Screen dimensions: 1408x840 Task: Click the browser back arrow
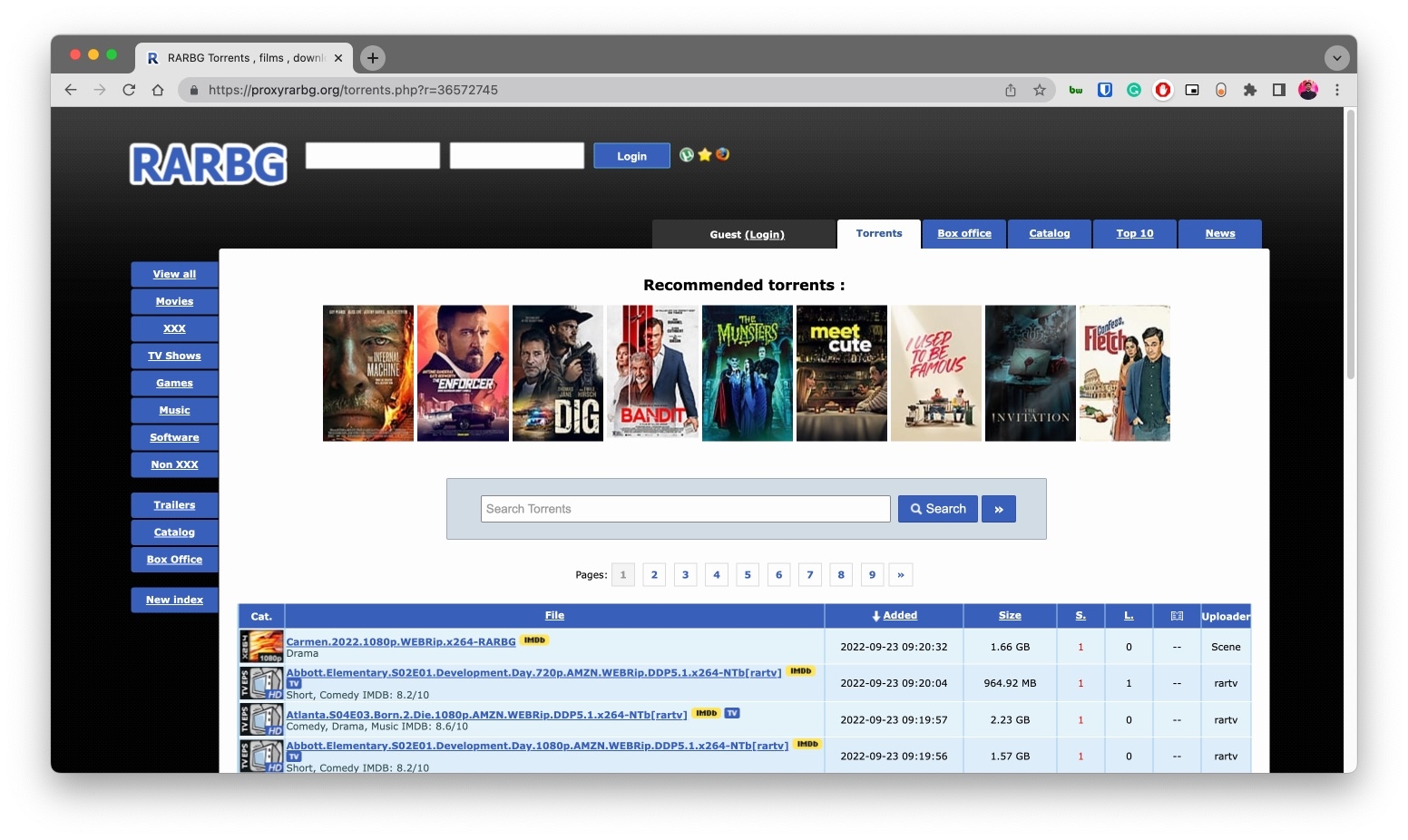coord(71,90)
